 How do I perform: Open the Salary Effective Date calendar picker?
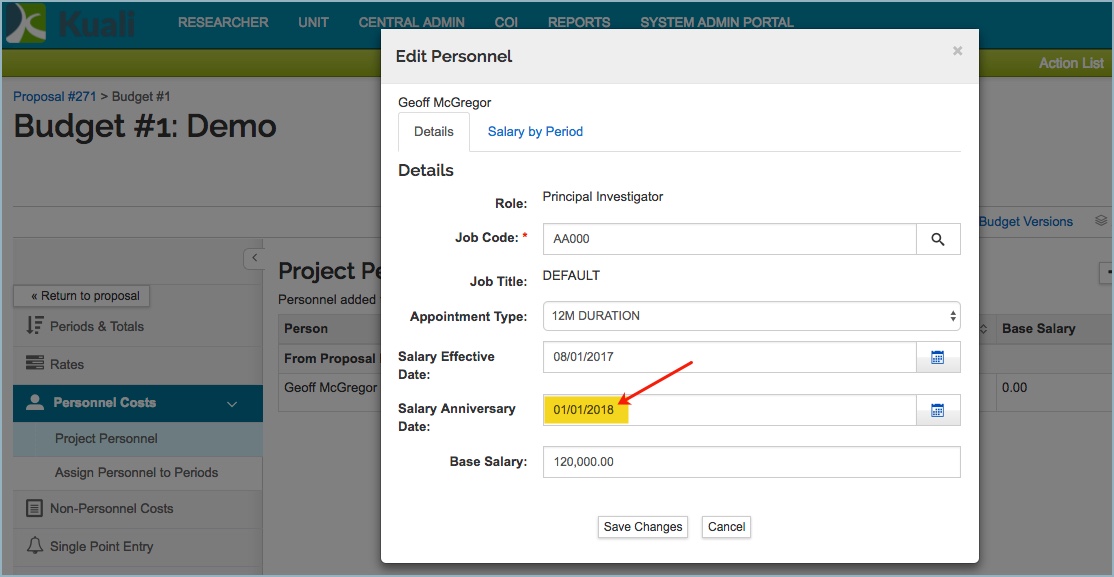pos(938,357)
